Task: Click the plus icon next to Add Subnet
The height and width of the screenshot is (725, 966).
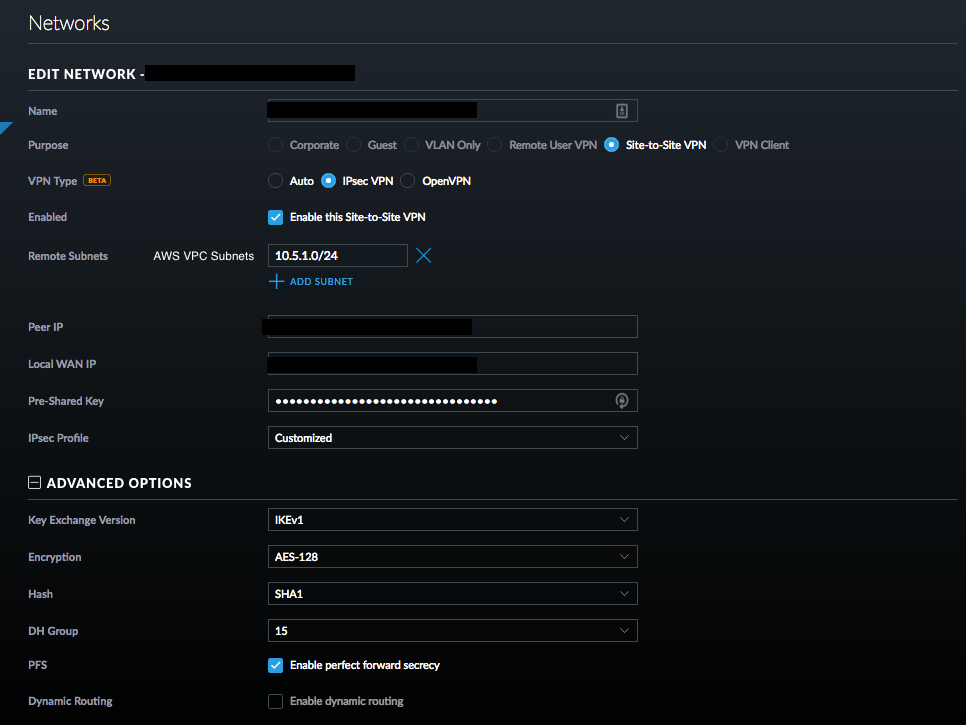Action: (x=276, y=282)
